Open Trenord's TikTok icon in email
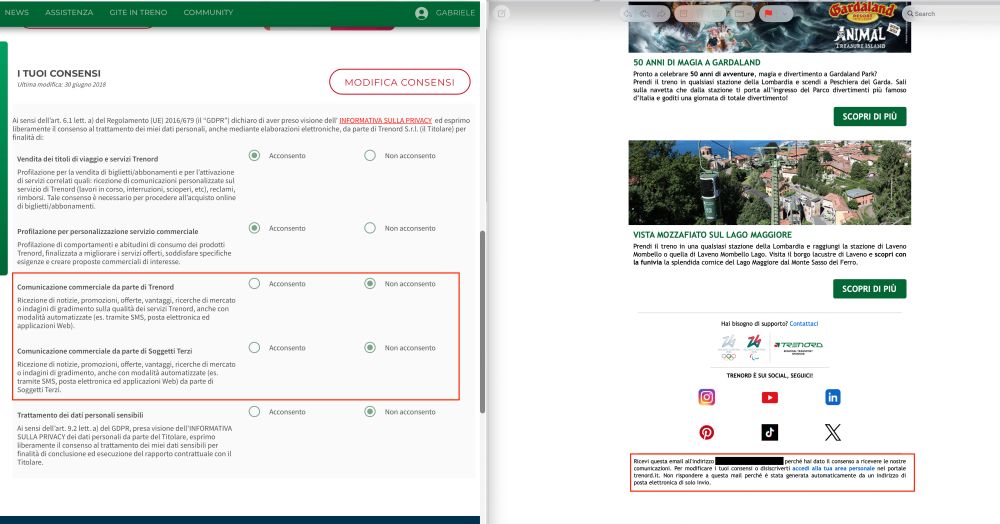Screen dimensions: 1000x524 [x=770, y=432]
